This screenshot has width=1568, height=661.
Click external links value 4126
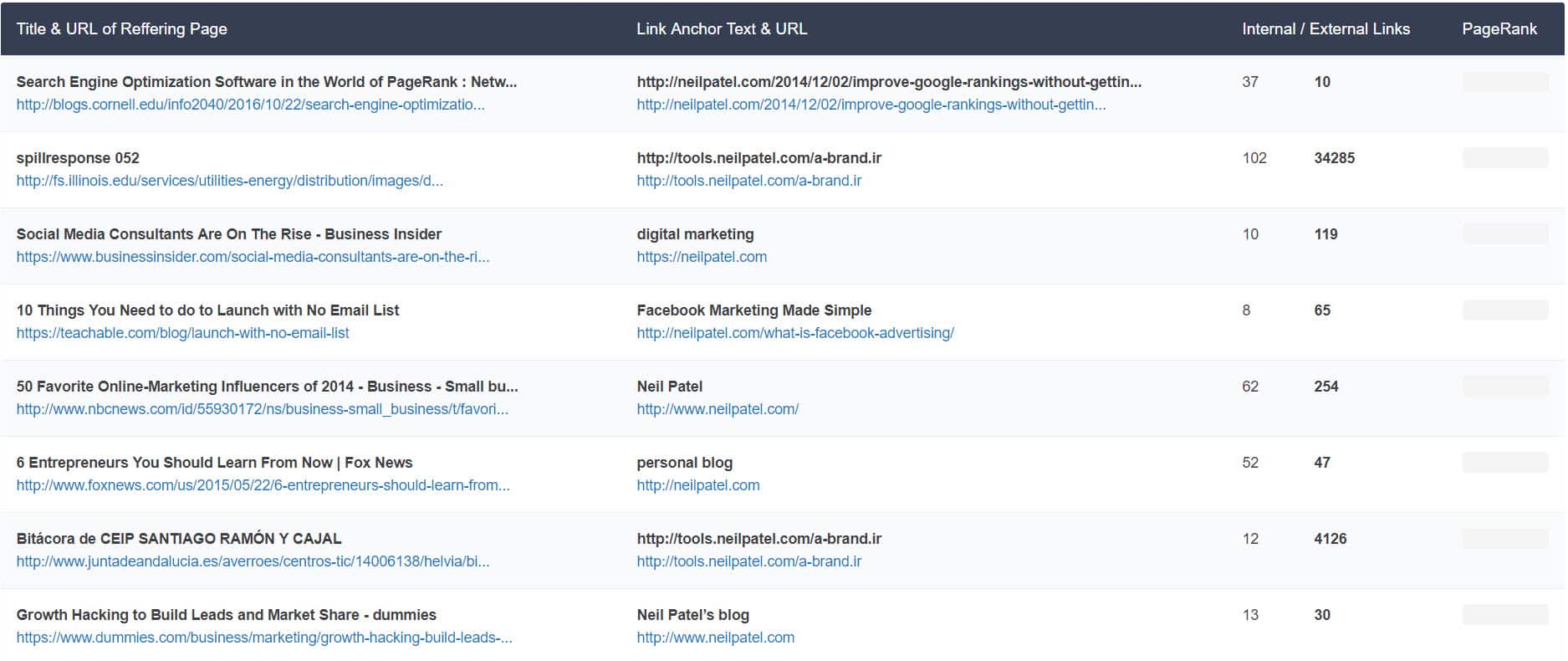pyautogui.click(x=1331, y=539)
